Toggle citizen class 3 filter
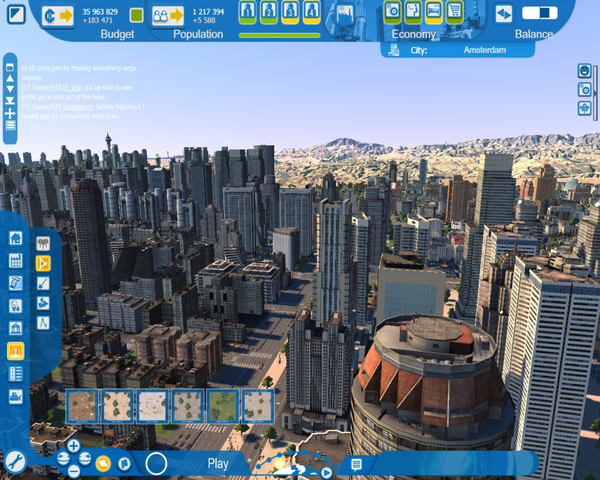600x480 pixels. point(290,11)
